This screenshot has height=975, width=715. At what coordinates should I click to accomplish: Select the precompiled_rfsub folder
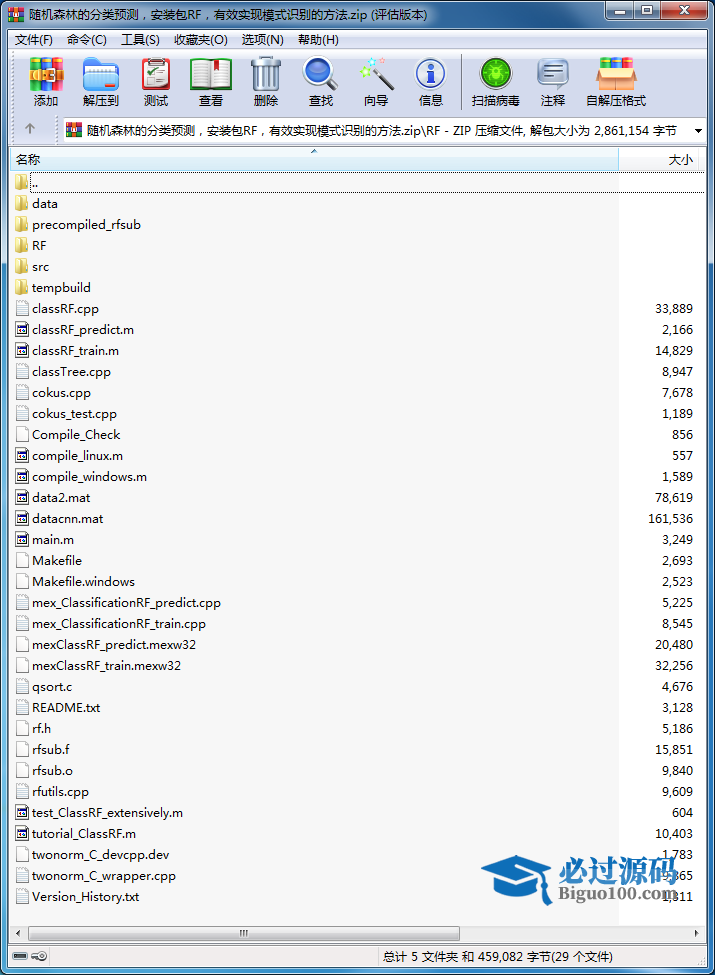tap(86, 225)
